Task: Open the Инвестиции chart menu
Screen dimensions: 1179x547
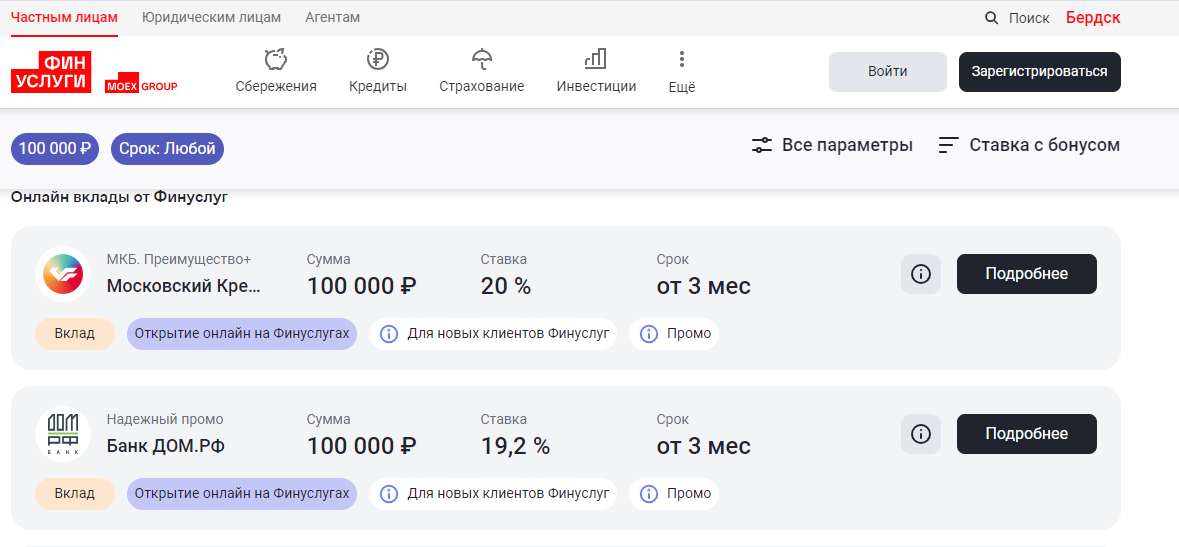Action: point(596,72)
